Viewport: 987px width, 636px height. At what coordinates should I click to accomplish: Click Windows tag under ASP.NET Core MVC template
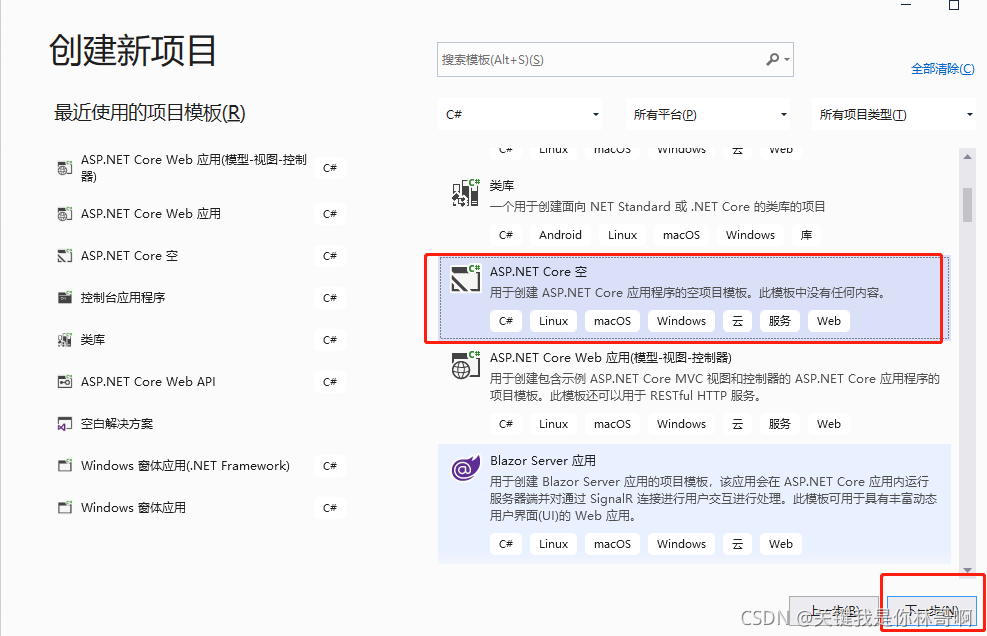click(681, 424)
